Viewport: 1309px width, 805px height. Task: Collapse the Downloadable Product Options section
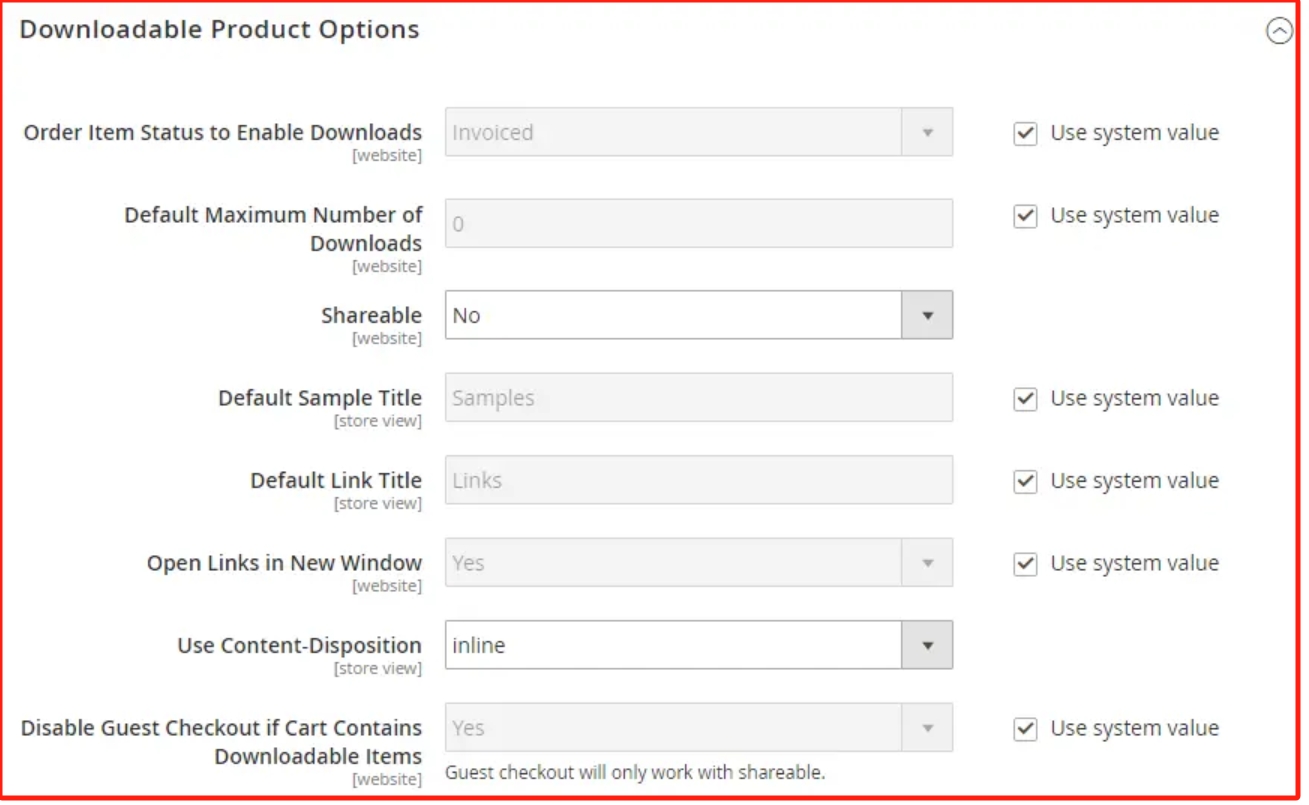coord(1279,32)
